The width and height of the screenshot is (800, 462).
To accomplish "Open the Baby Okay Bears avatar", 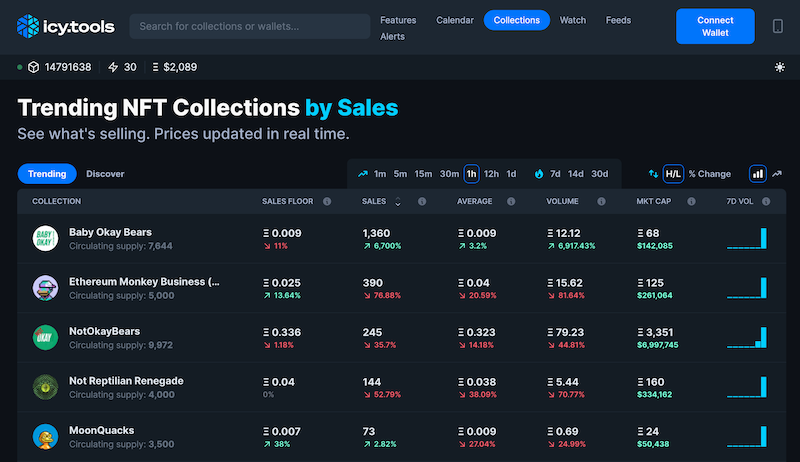I will (44, 238).
